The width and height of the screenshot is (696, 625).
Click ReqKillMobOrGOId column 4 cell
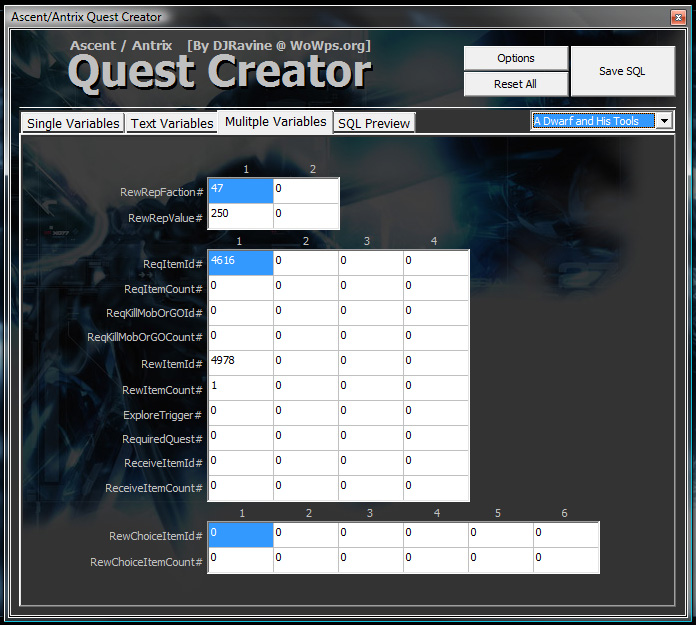pyautogui.click(x=436, y=313)
